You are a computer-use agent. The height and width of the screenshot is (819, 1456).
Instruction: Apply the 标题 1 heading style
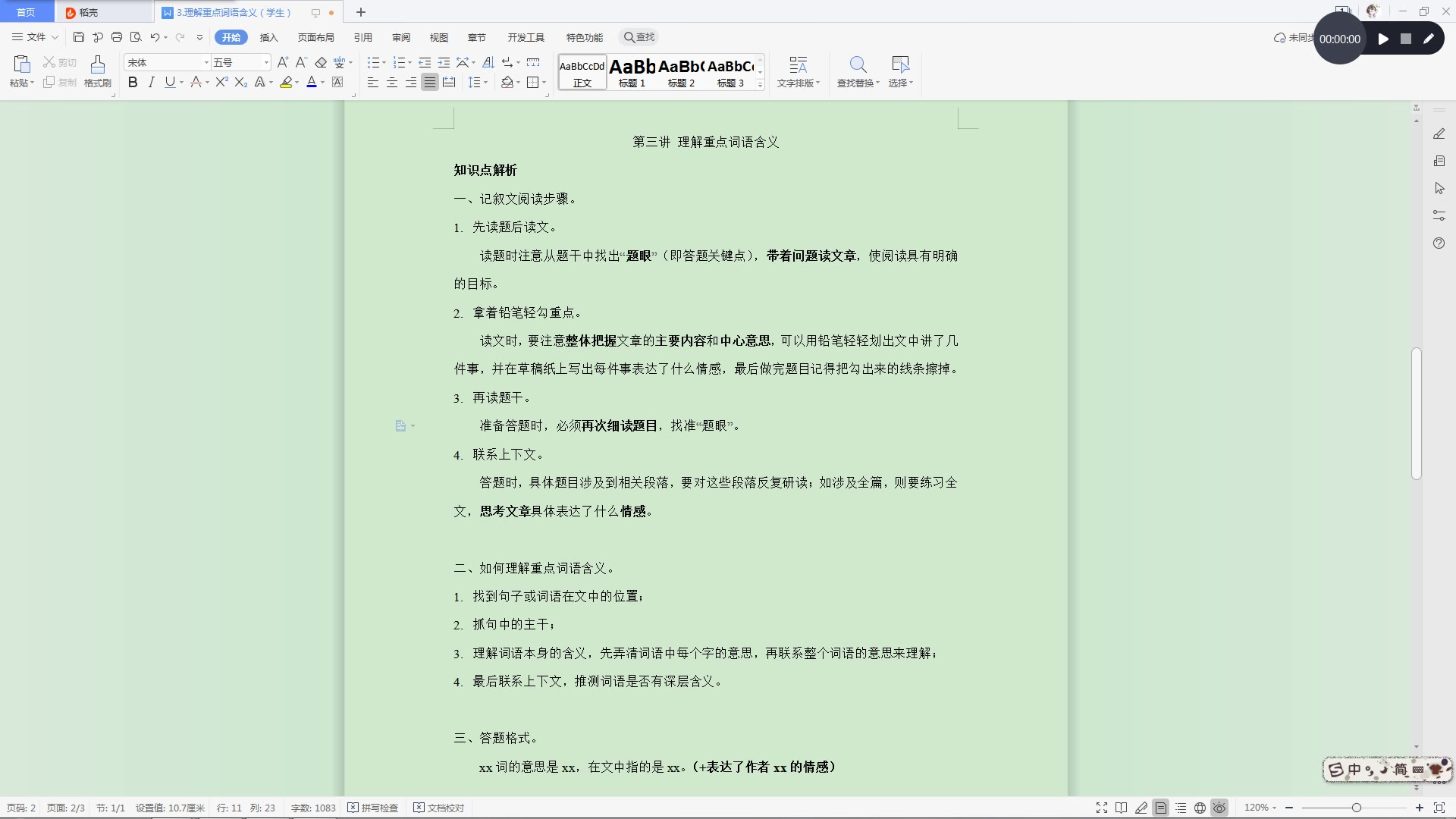(632, 73)
